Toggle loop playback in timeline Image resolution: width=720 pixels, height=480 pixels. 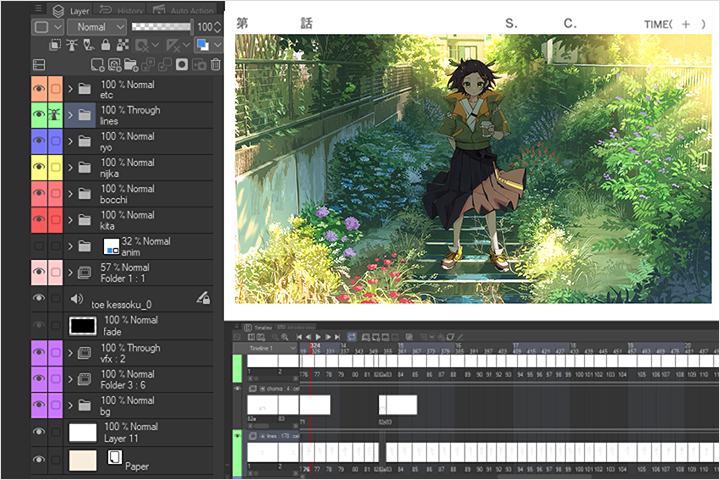(x=352, y=337)
